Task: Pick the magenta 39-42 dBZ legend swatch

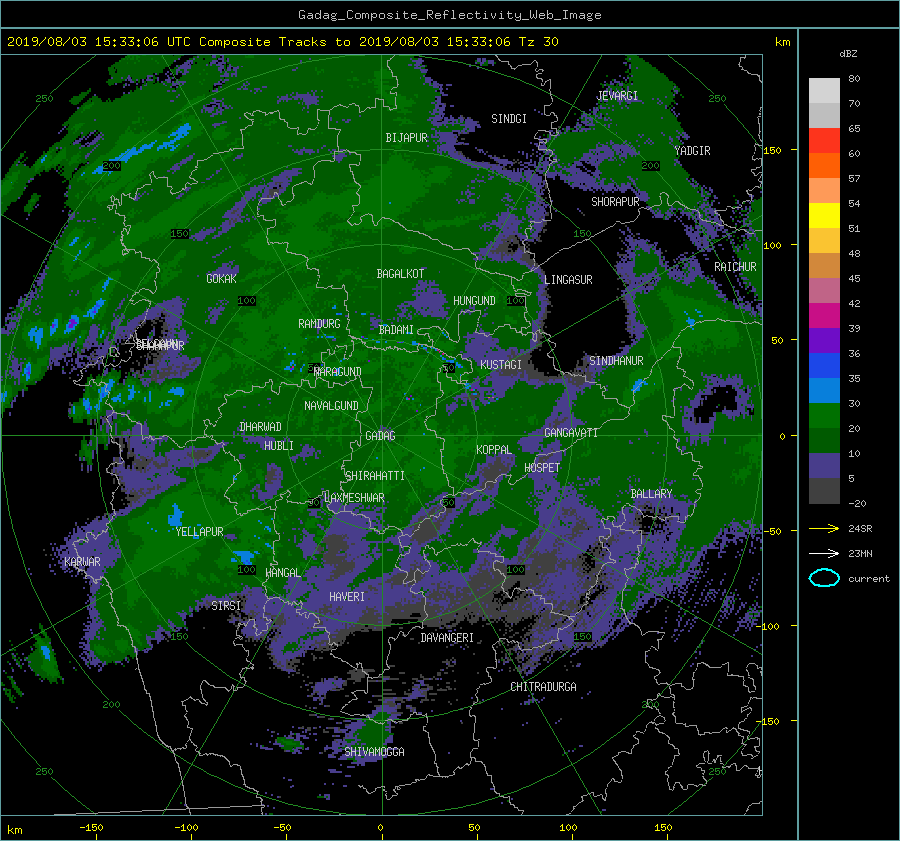Action: point(824,316)
